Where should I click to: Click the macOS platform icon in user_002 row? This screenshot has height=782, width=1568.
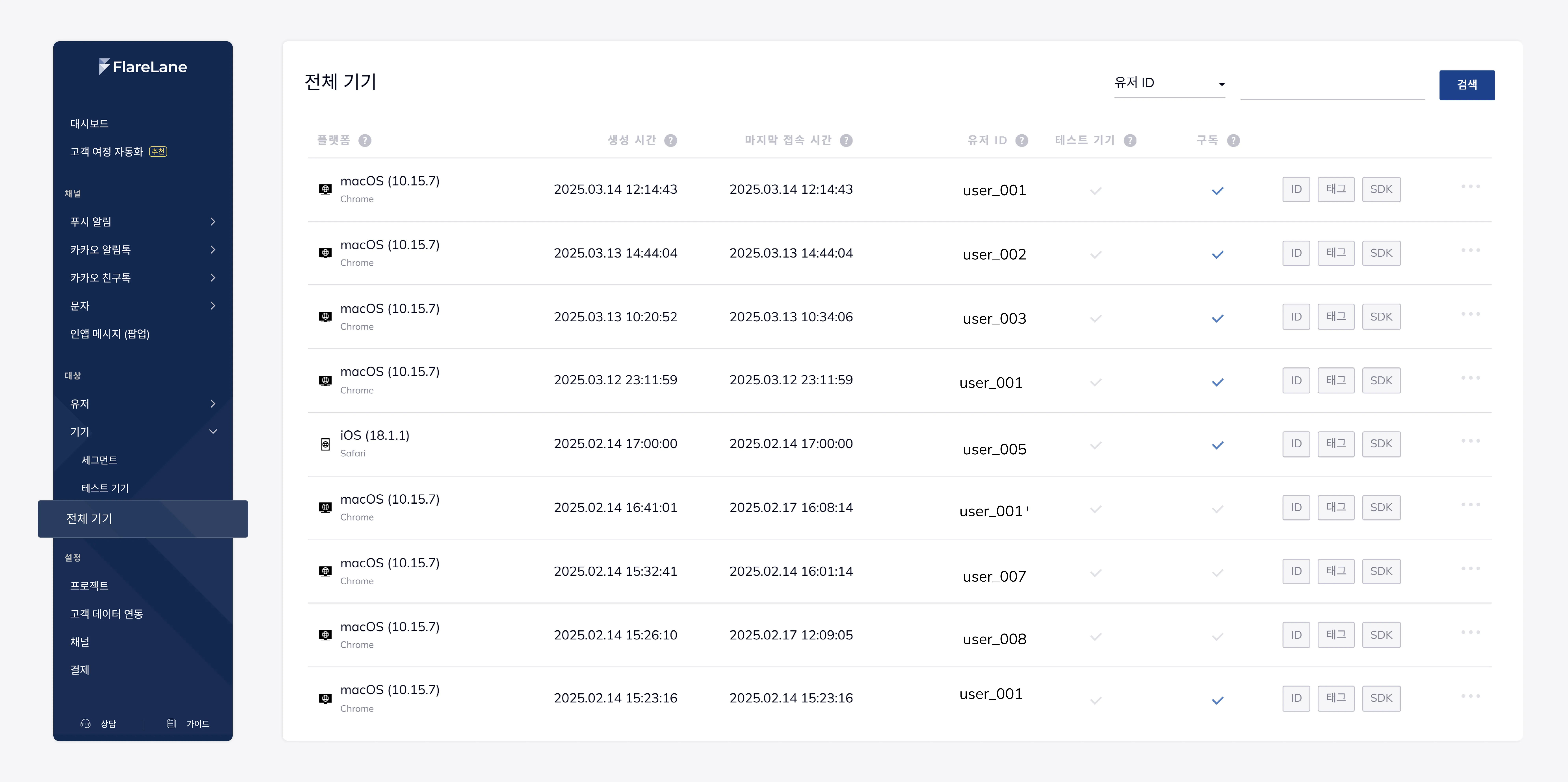pyautogui.click(x=325, y=253)
